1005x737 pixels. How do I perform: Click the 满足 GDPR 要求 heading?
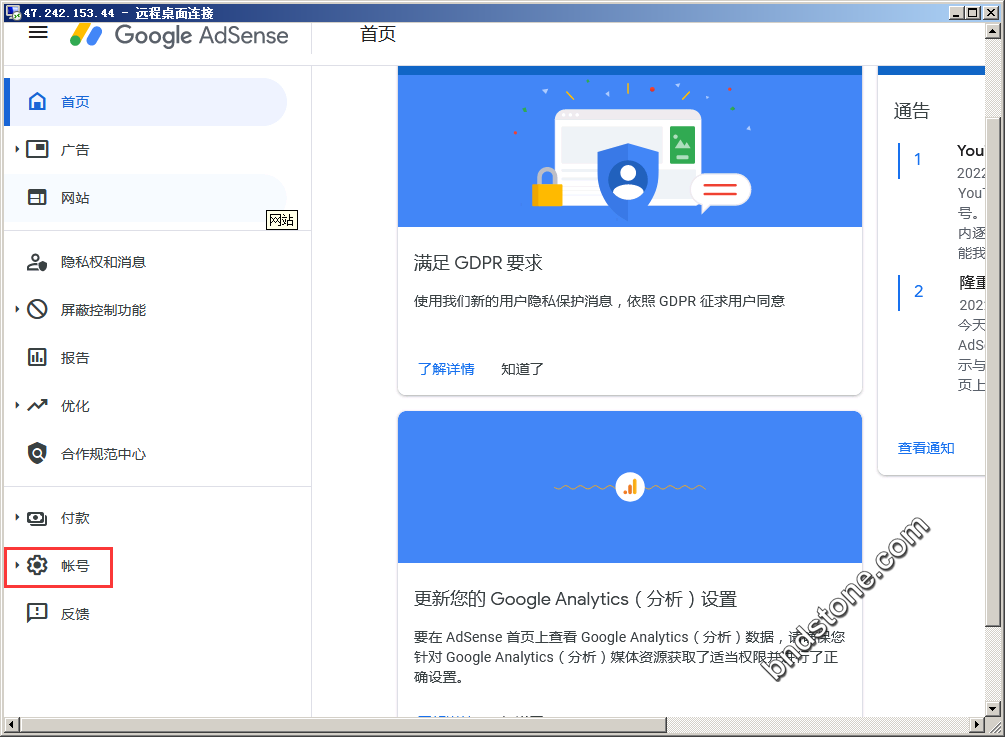(478, 263)
